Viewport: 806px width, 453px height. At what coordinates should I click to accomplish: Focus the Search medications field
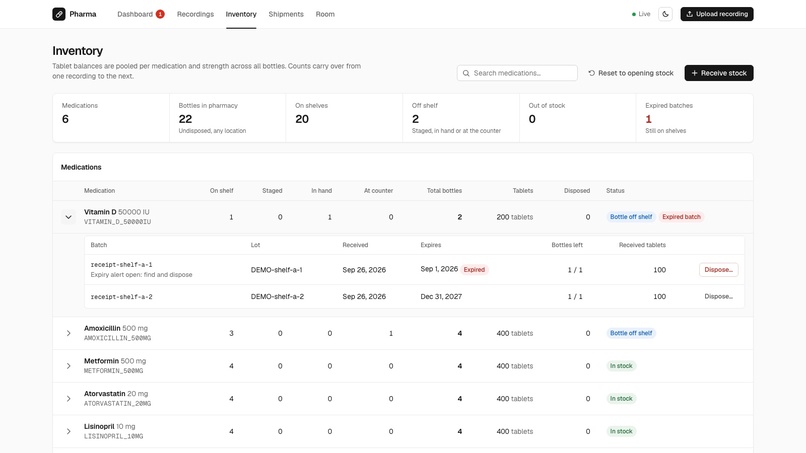tap(517, 73)
